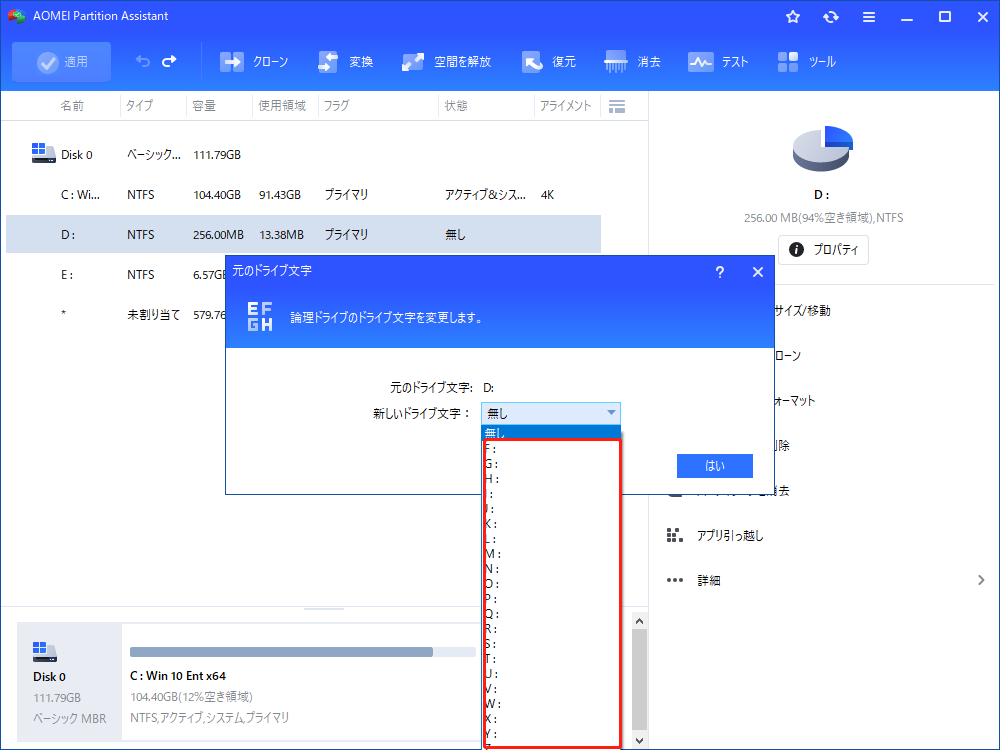This screenshot has width=1000, height=750.
Task: Click the 適用 apply button
Action: (x=61, y=62)
